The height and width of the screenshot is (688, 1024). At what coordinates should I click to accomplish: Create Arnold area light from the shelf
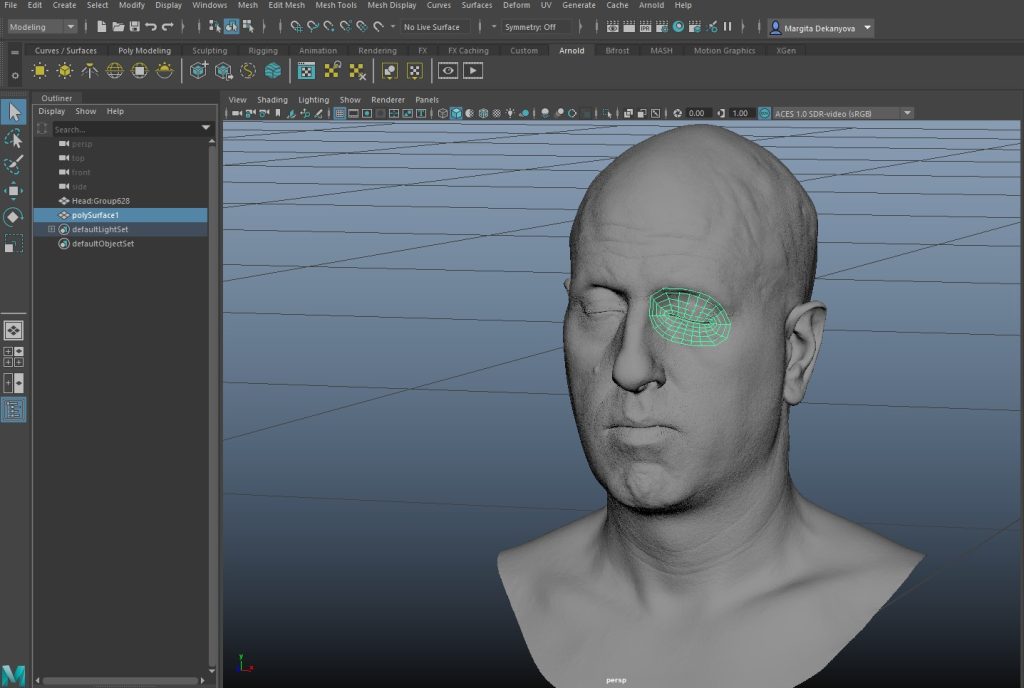(40, 70)
